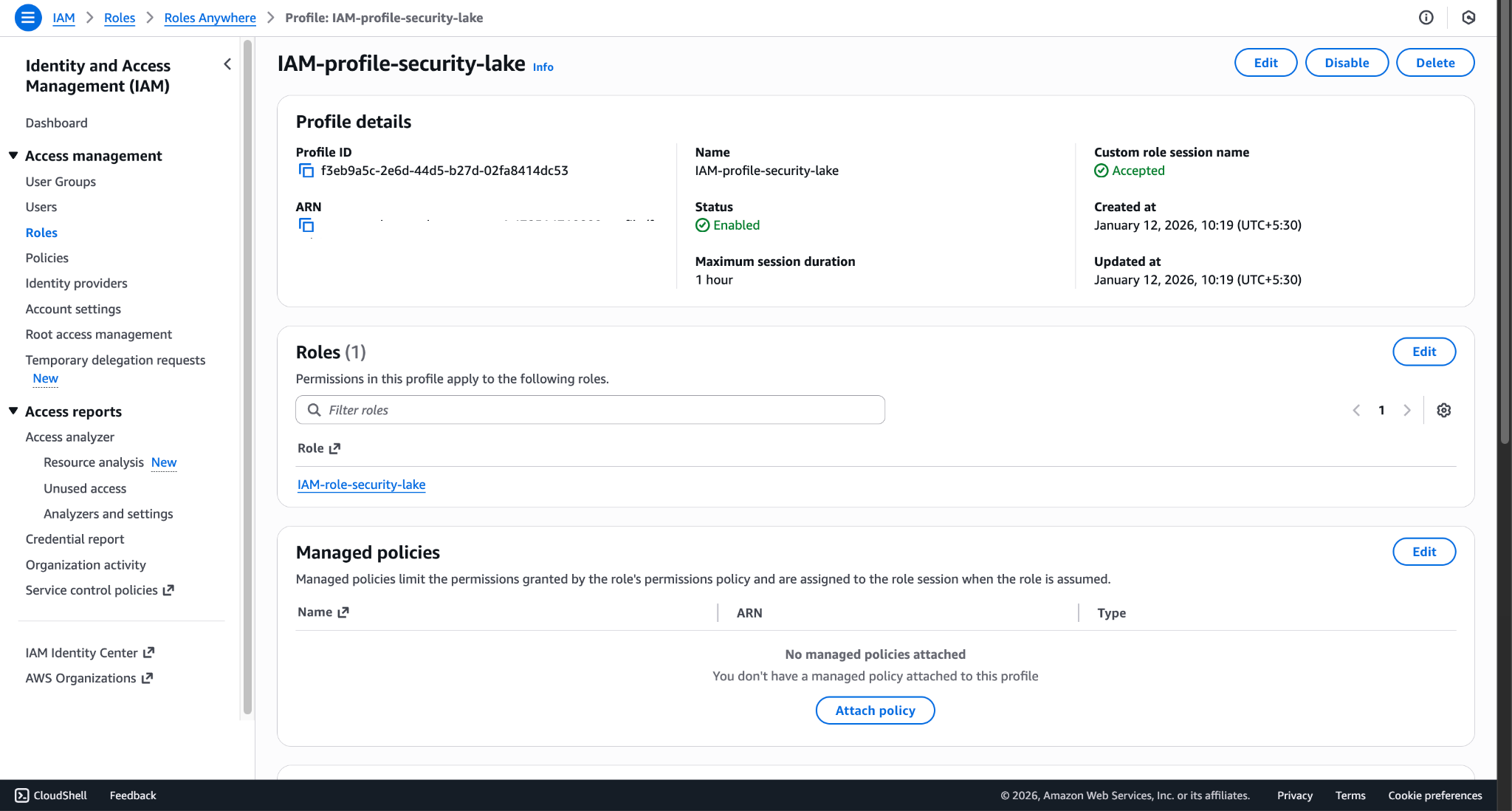Go to next page of roles
This screenshot has height=811, width=1512.
coord(1407,410)
